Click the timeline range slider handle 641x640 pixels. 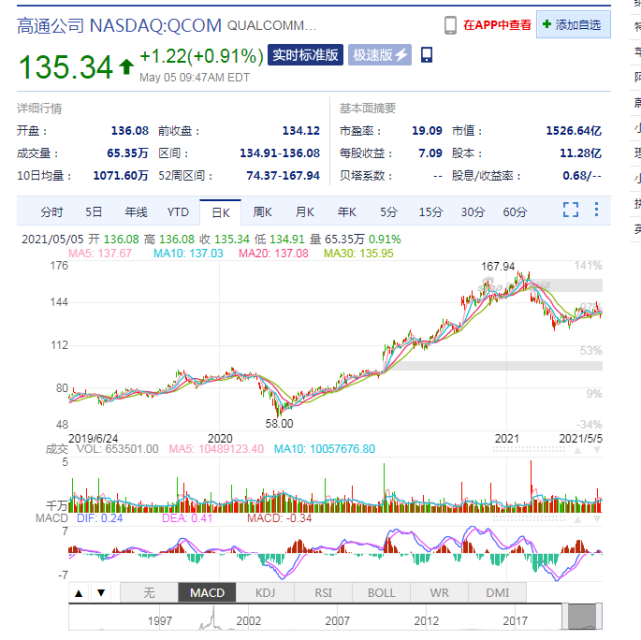point(582,617)
